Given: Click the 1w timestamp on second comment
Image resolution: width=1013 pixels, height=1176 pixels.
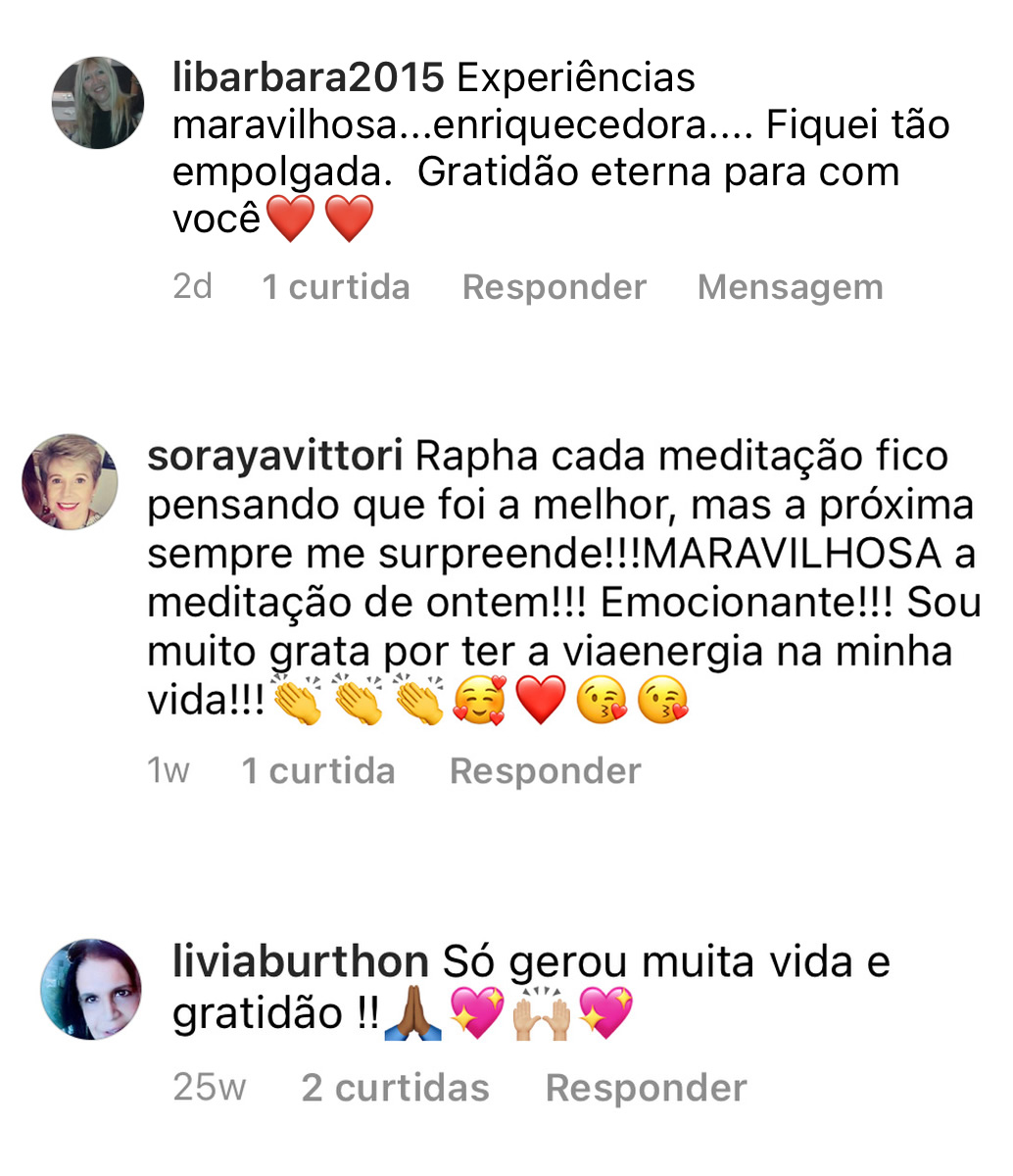Looking at the screenshot, I should tap(168, 771).
